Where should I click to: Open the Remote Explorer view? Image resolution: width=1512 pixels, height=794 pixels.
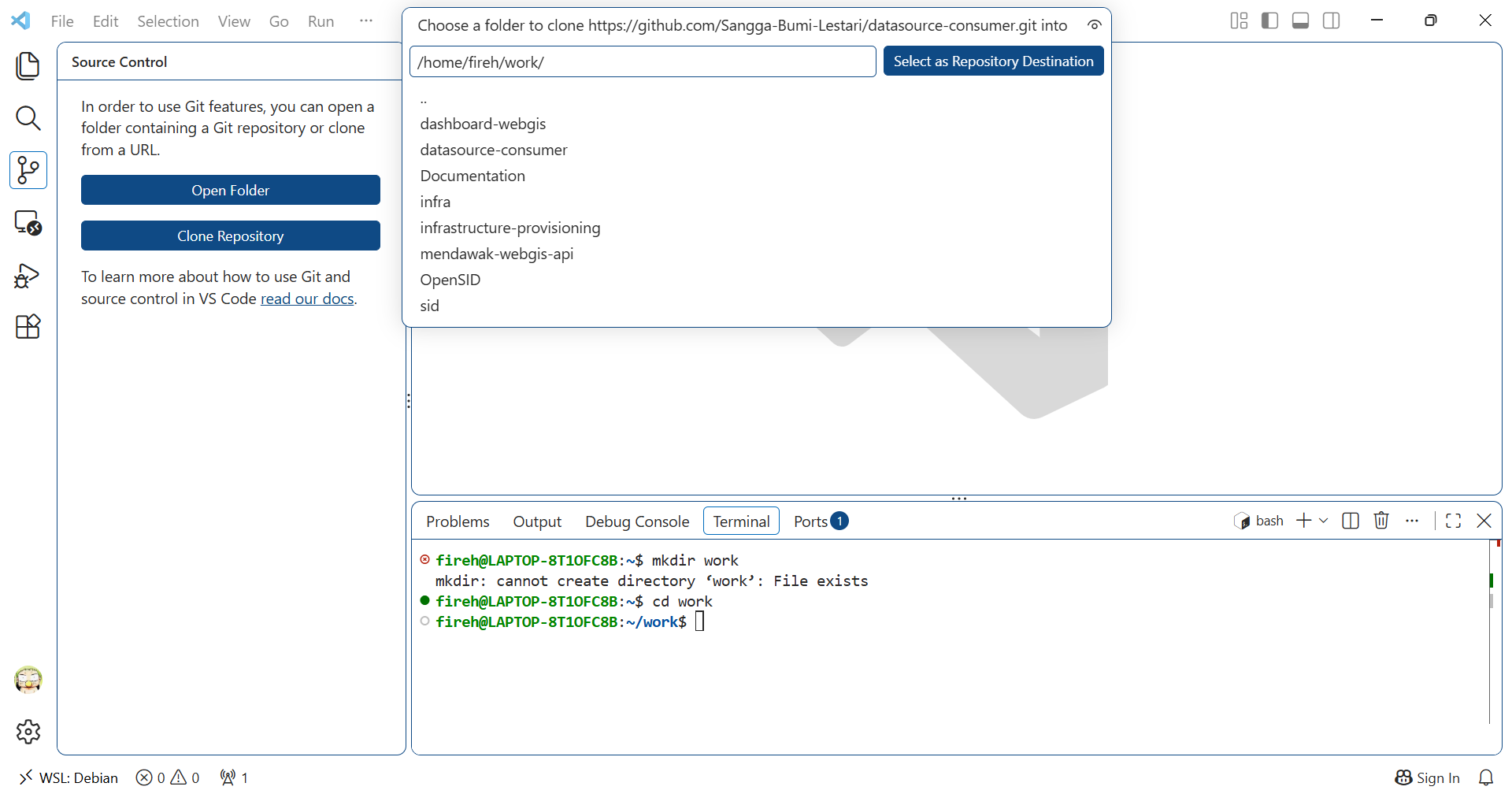point(28,223)
